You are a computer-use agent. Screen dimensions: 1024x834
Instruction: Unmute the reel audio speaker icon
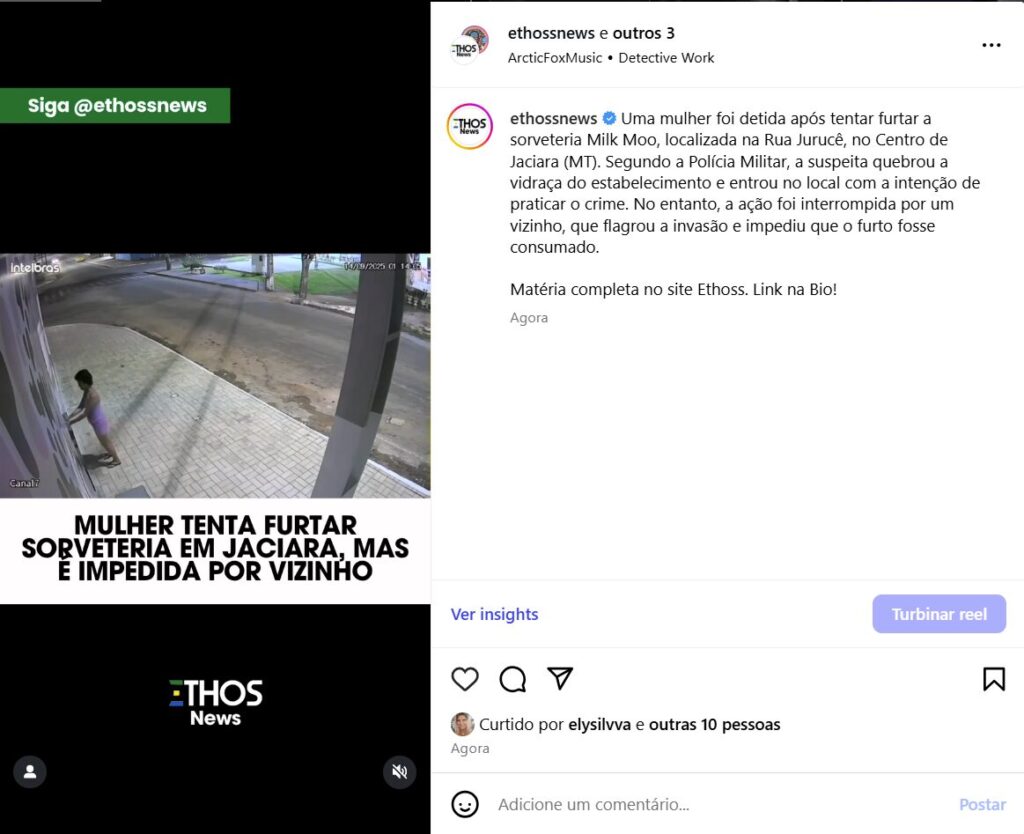point(399,772)
